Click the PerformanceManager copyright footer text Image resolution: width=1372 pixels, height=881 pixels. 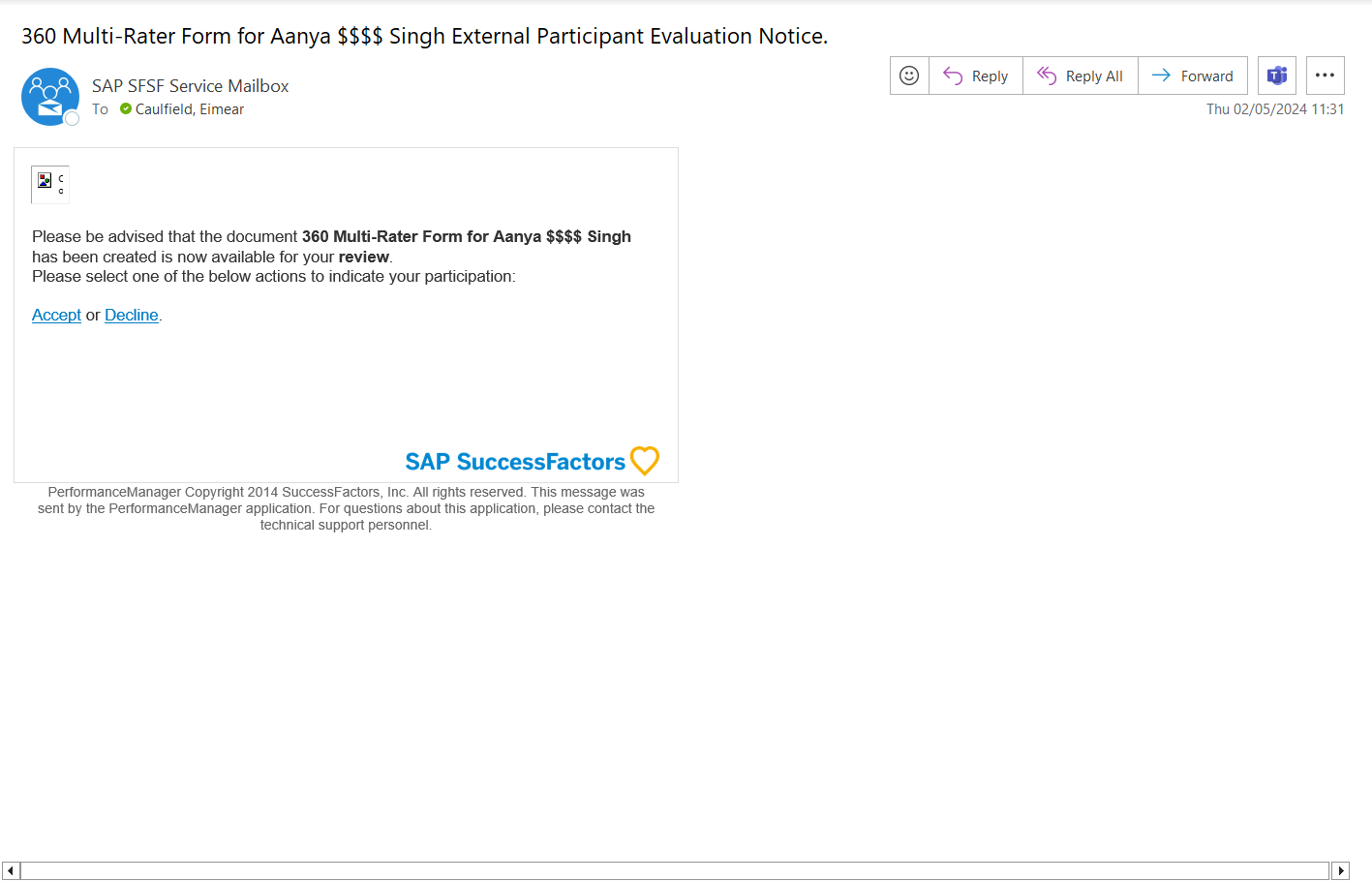pyautogui.click(x=346, y=508)
